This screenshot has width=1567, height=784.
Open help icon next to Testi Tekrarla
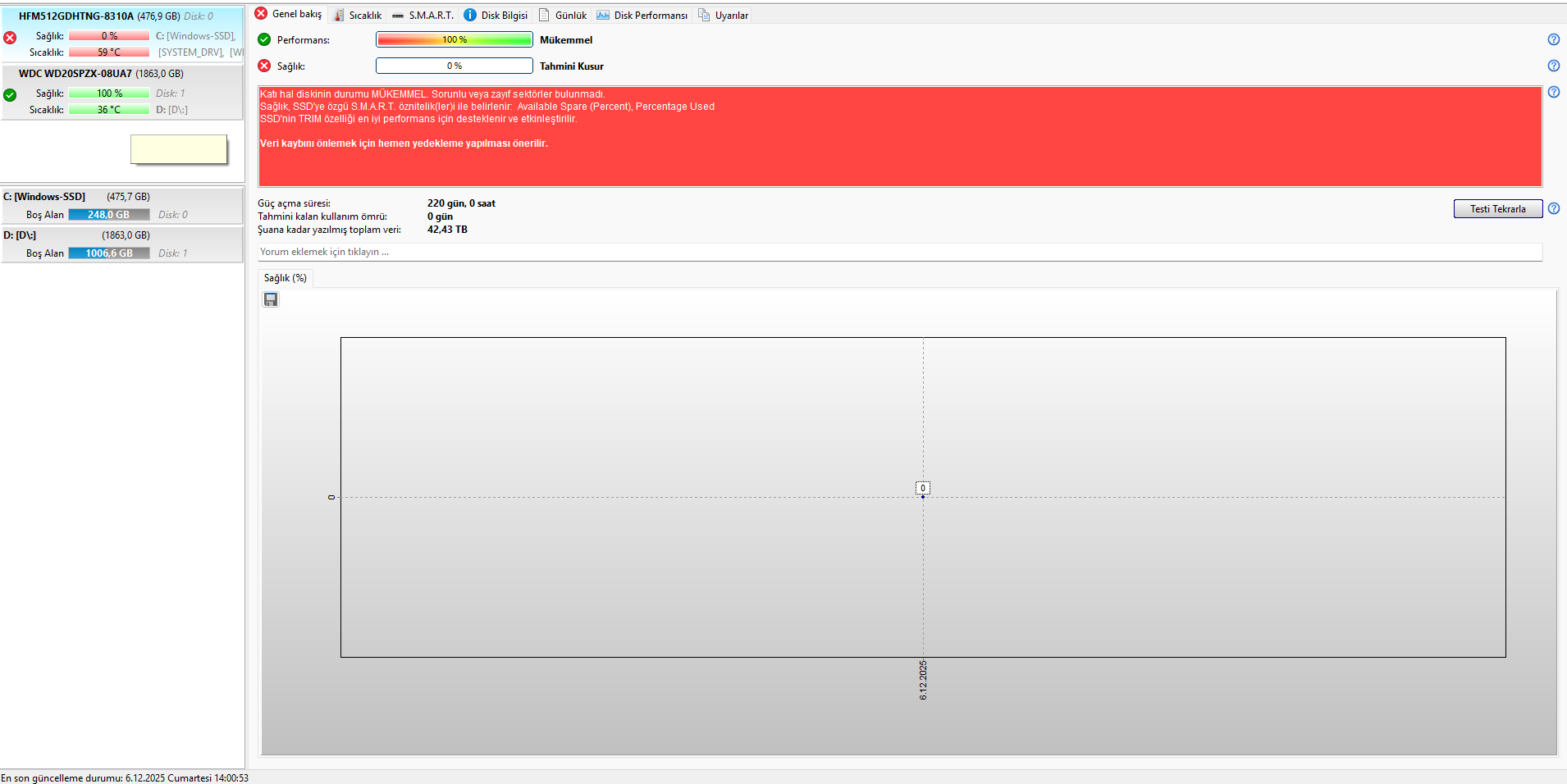(1553, 208)
